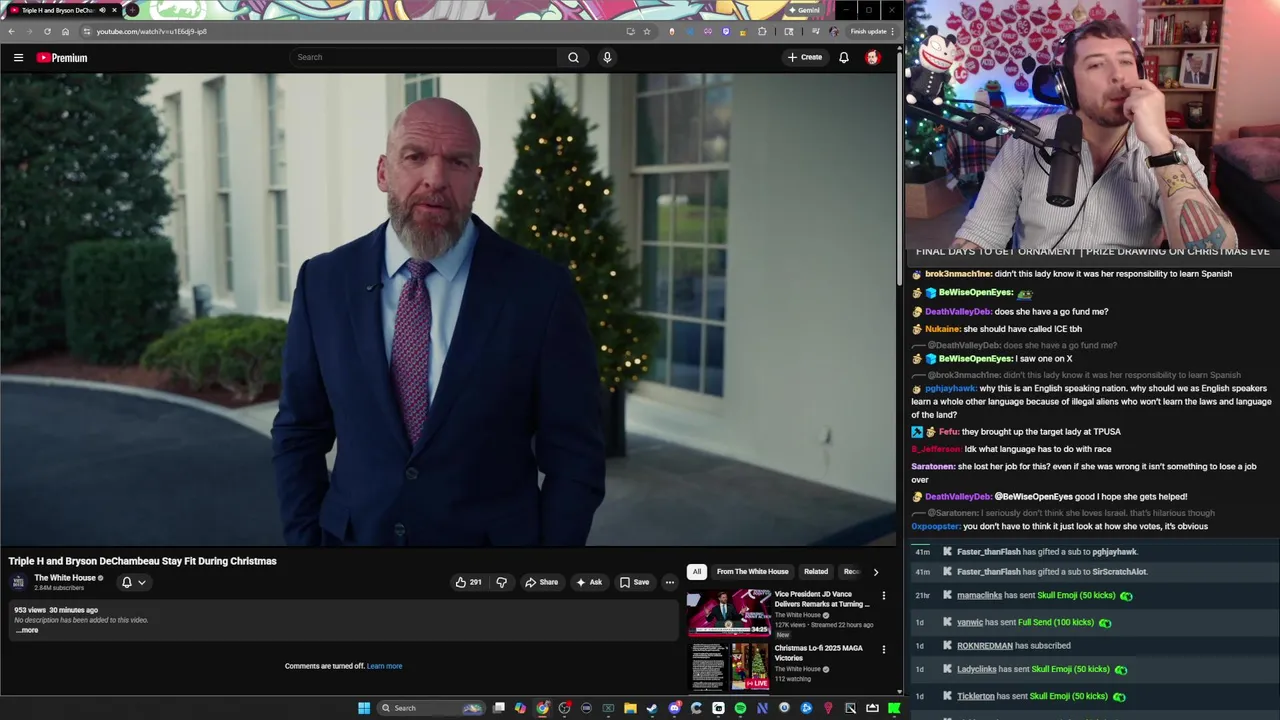Like the video with 291 likes

pyautogui.click(x=468, y=582)
